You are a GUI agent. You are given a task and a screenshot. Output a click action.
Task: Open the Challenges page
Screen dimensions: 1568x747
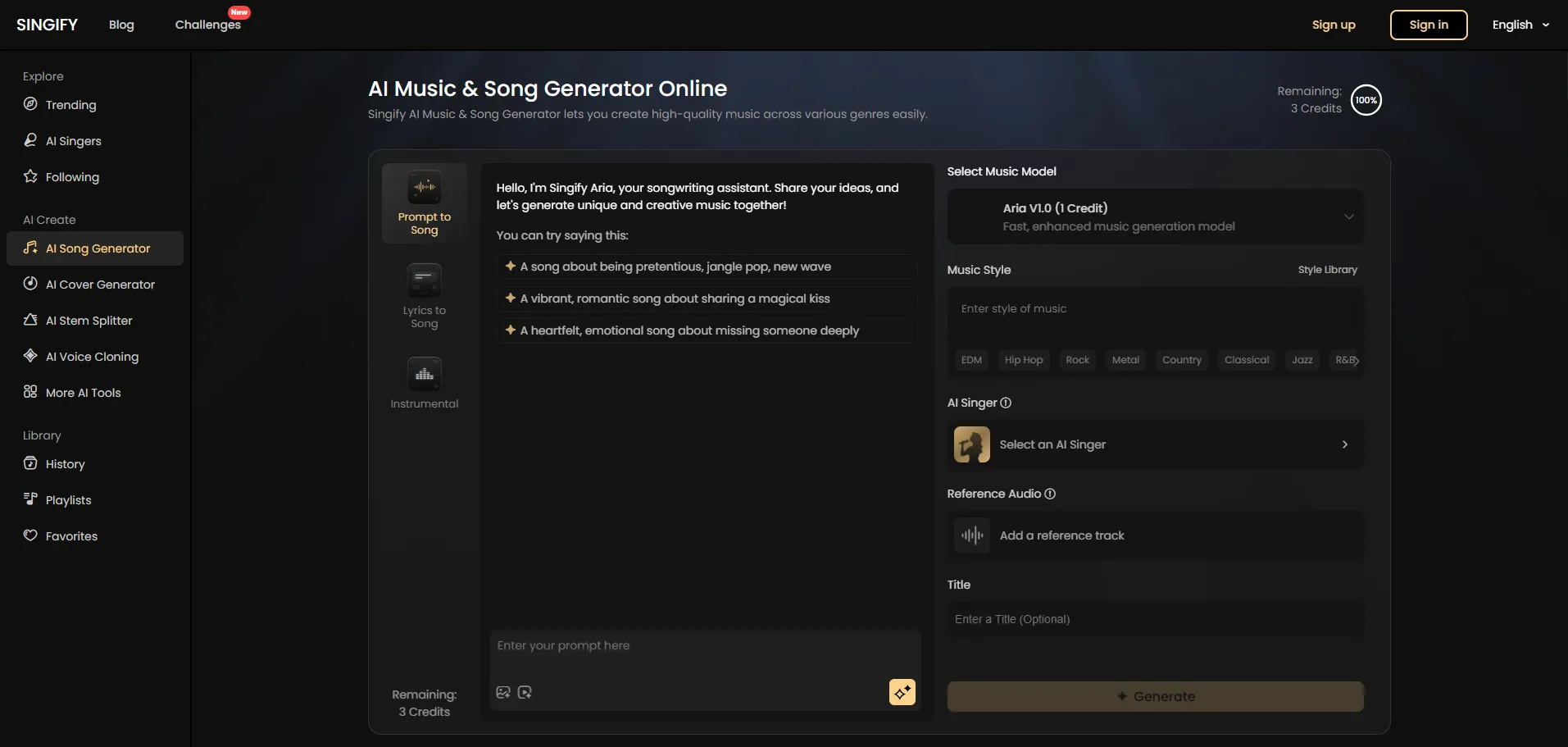207,25
